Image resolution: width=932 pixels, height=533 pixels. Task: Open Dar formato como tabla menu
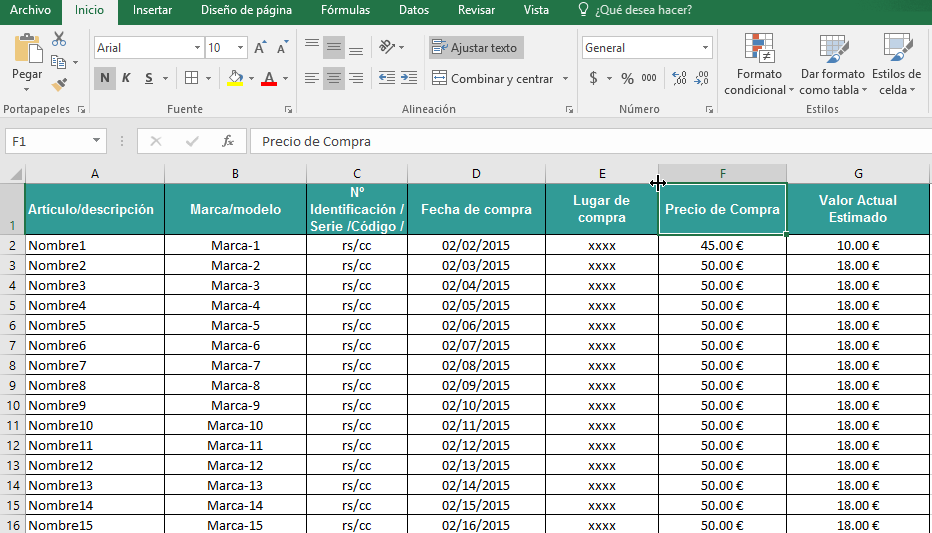click(832, 64)
